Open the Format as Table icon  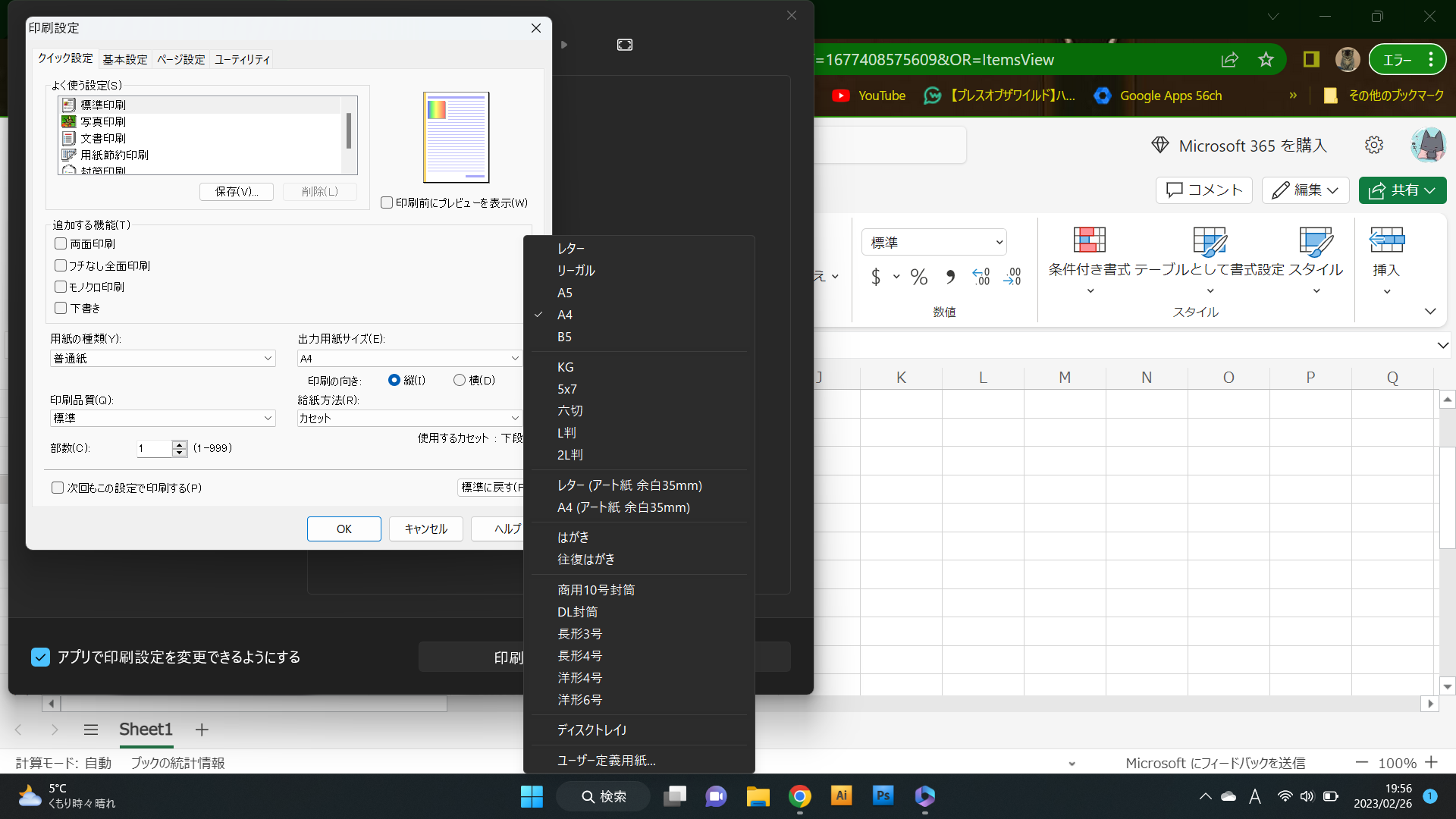tap(1209, 241)
